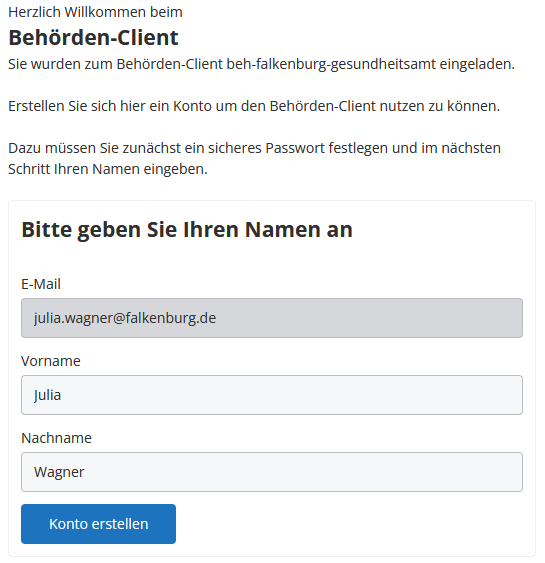Click the 'Erstellen Sie sich hier ein Konto' sentence
The width and height of the screenshot is (545, 563).
pos(254,106)
